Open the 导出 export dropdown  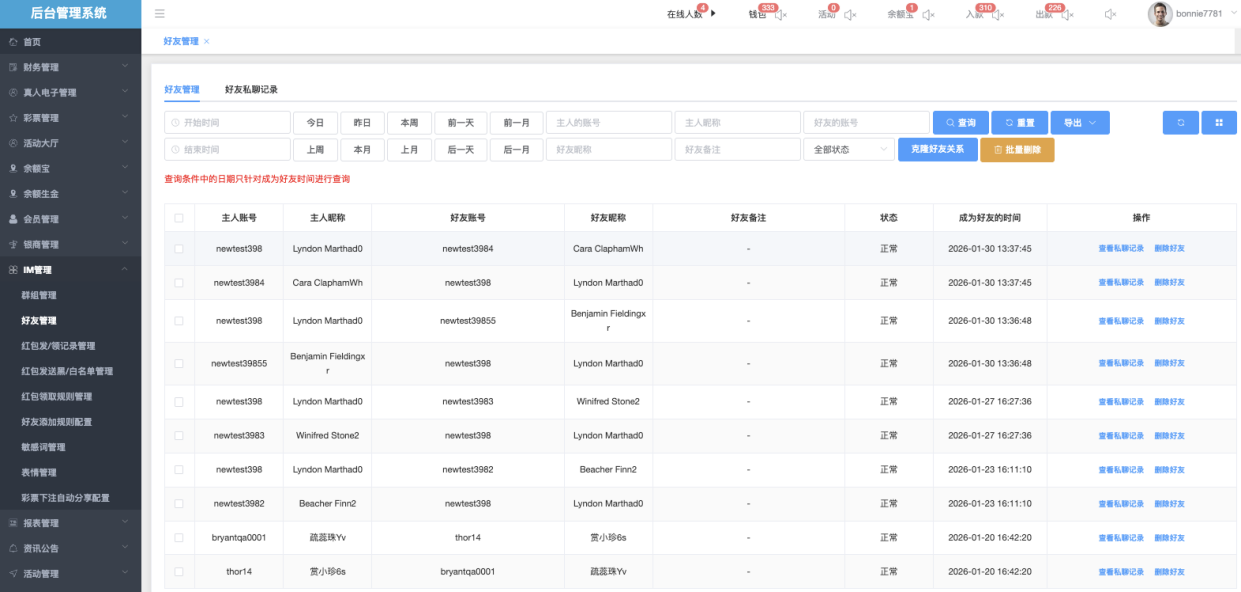pos(1080,123)
